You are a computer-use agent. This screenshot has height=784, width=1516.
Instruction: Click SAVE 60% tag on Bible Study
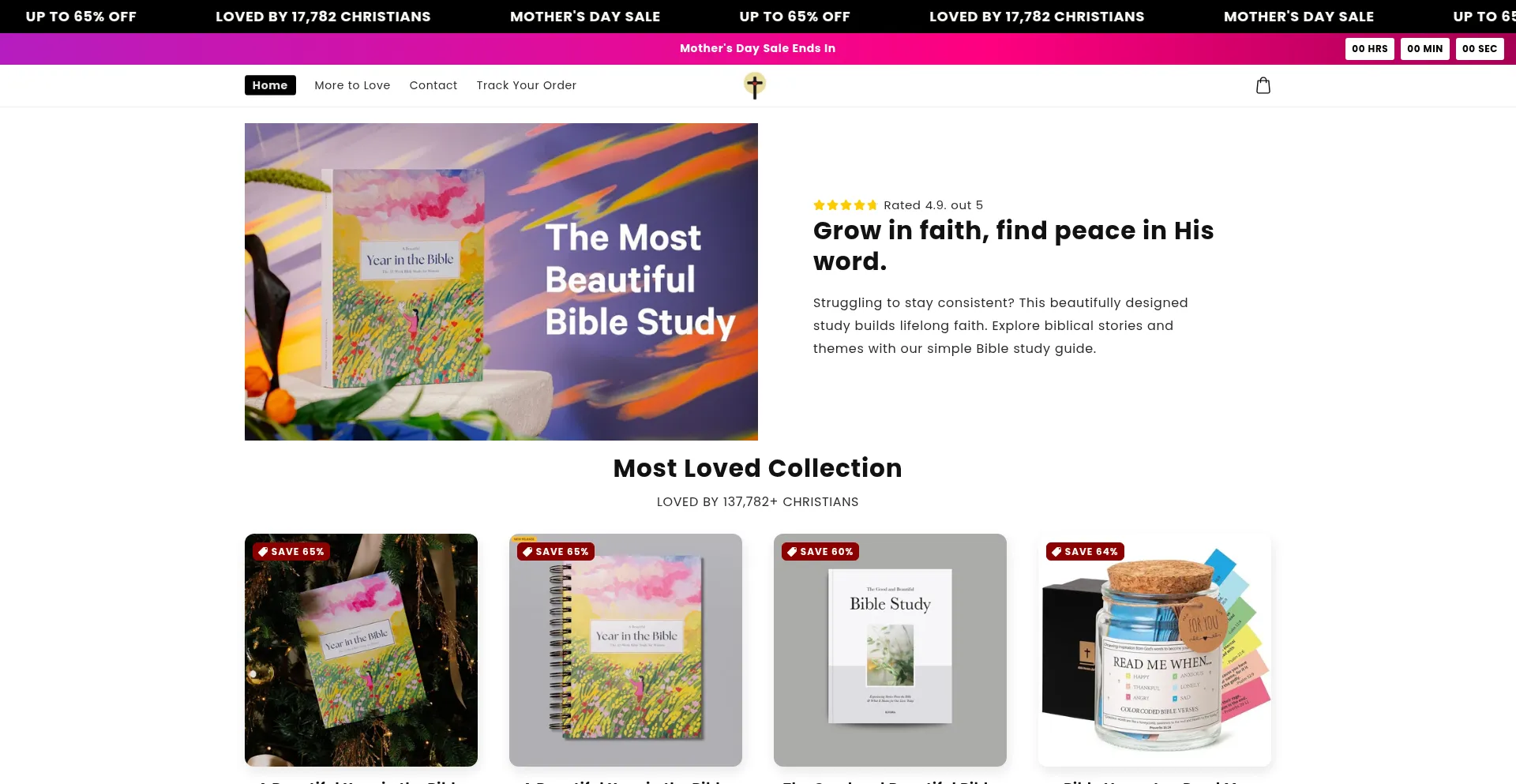pos(820,552)
